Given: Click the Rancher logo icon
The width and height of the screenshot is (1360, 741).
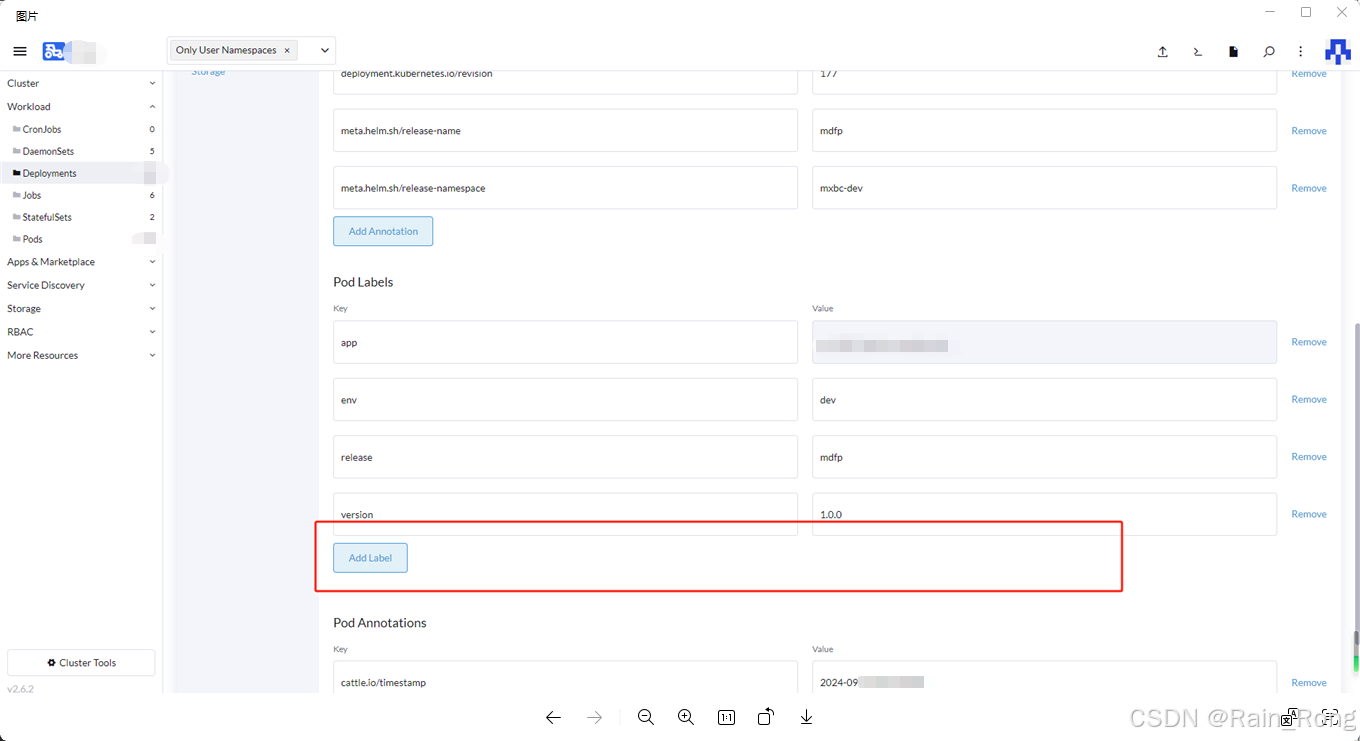Looking at the screenshot, I should pos(1338,51).
